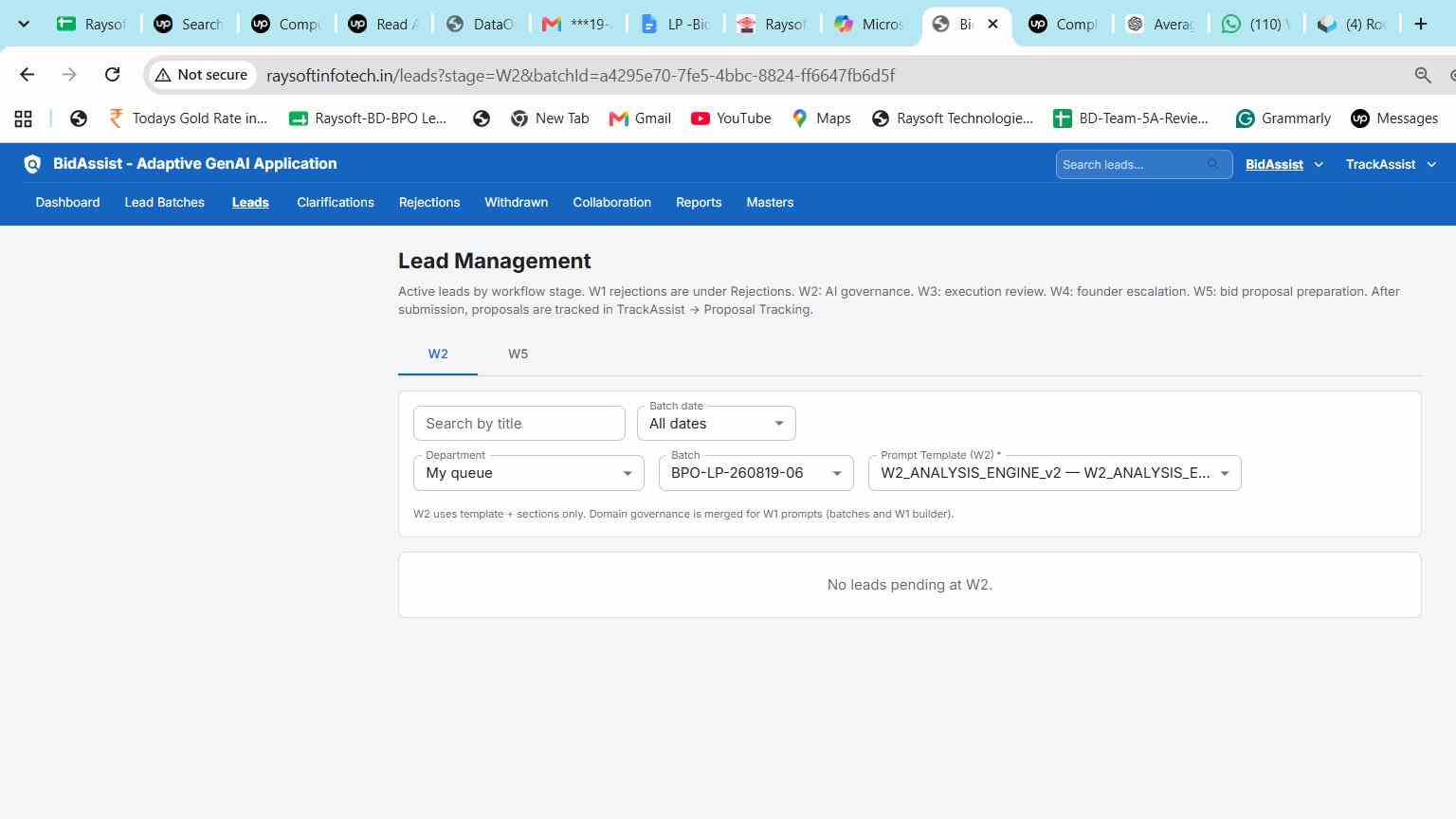This screenshot has height=819, width=1456.
Task: Open the Prompt Template W2 dropdown
Action: pos(1055,473)
